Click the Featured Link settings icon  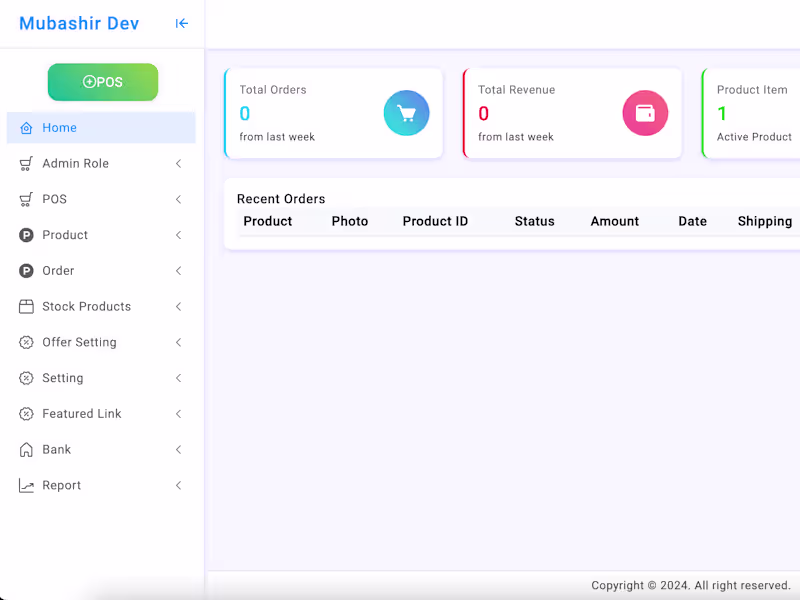[25, 413]
